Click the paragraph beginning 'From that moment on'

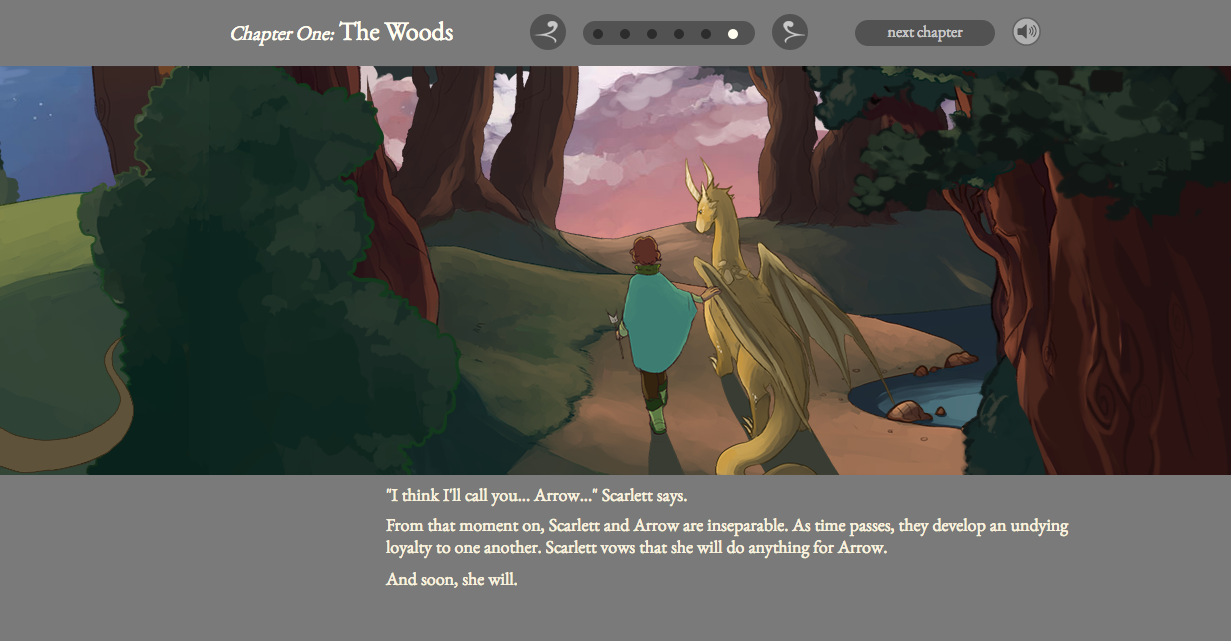tap(727, 537)
